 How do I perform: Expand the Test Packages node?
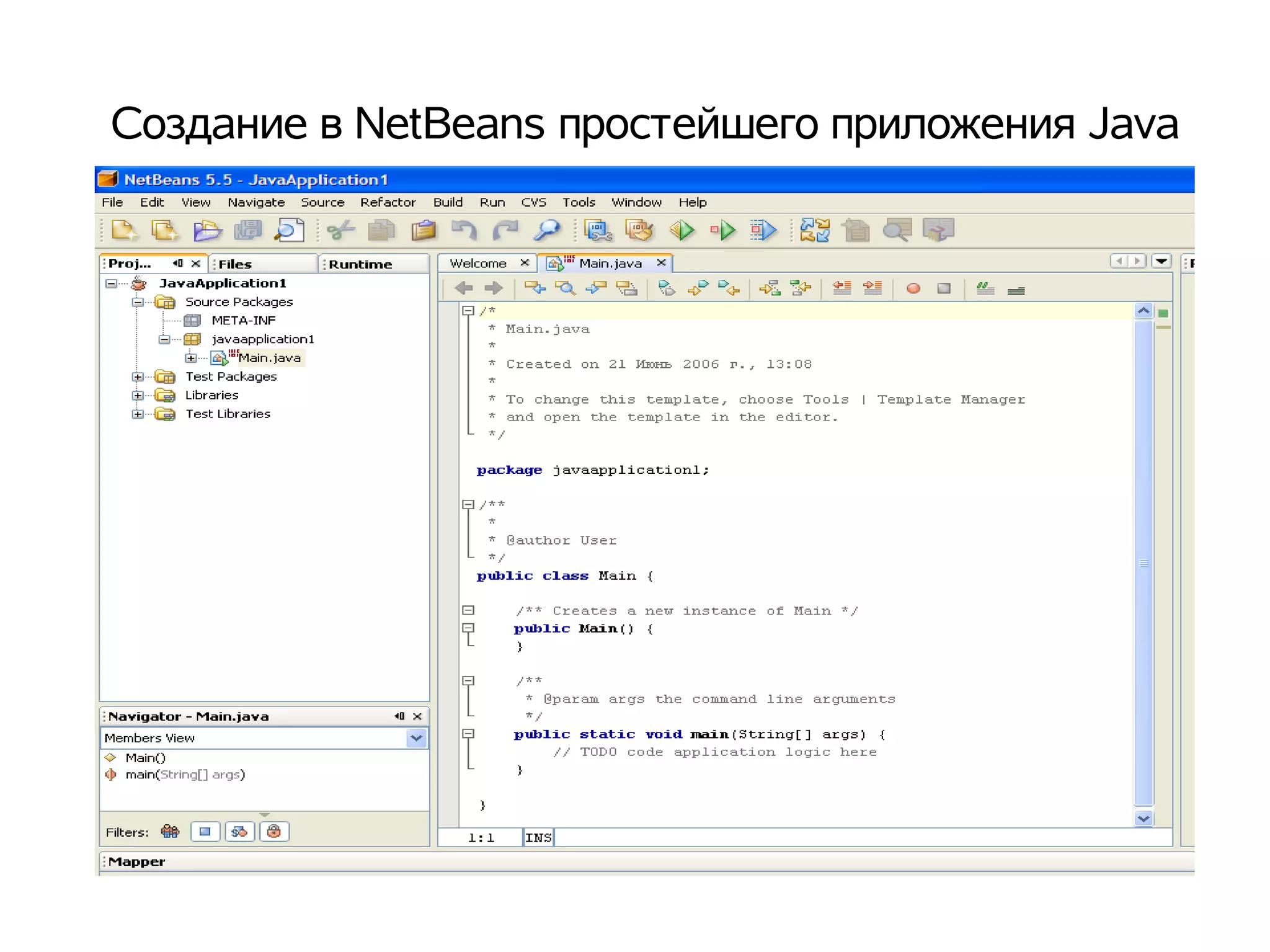pos(138,376)
